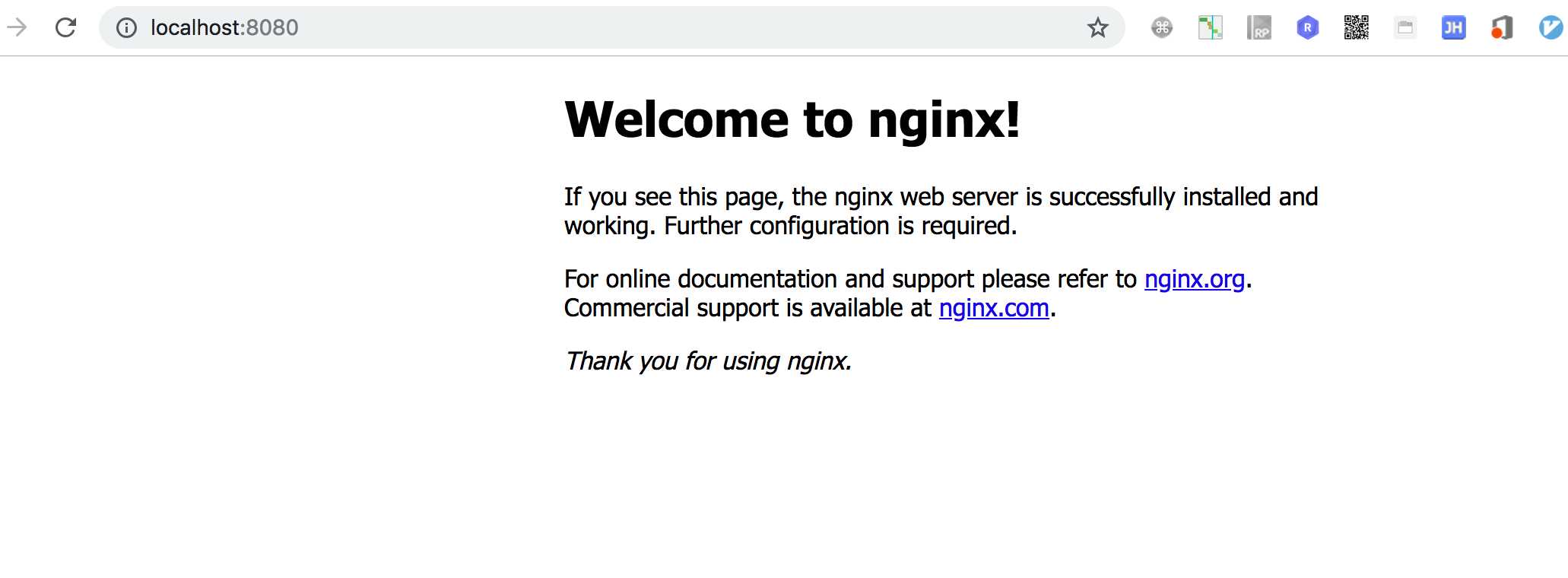Image resolution: width=1568 pixels, height=578 pixels.
Task: Open the gray window-shaped extension icon
Action: (x=1405, y=28)
